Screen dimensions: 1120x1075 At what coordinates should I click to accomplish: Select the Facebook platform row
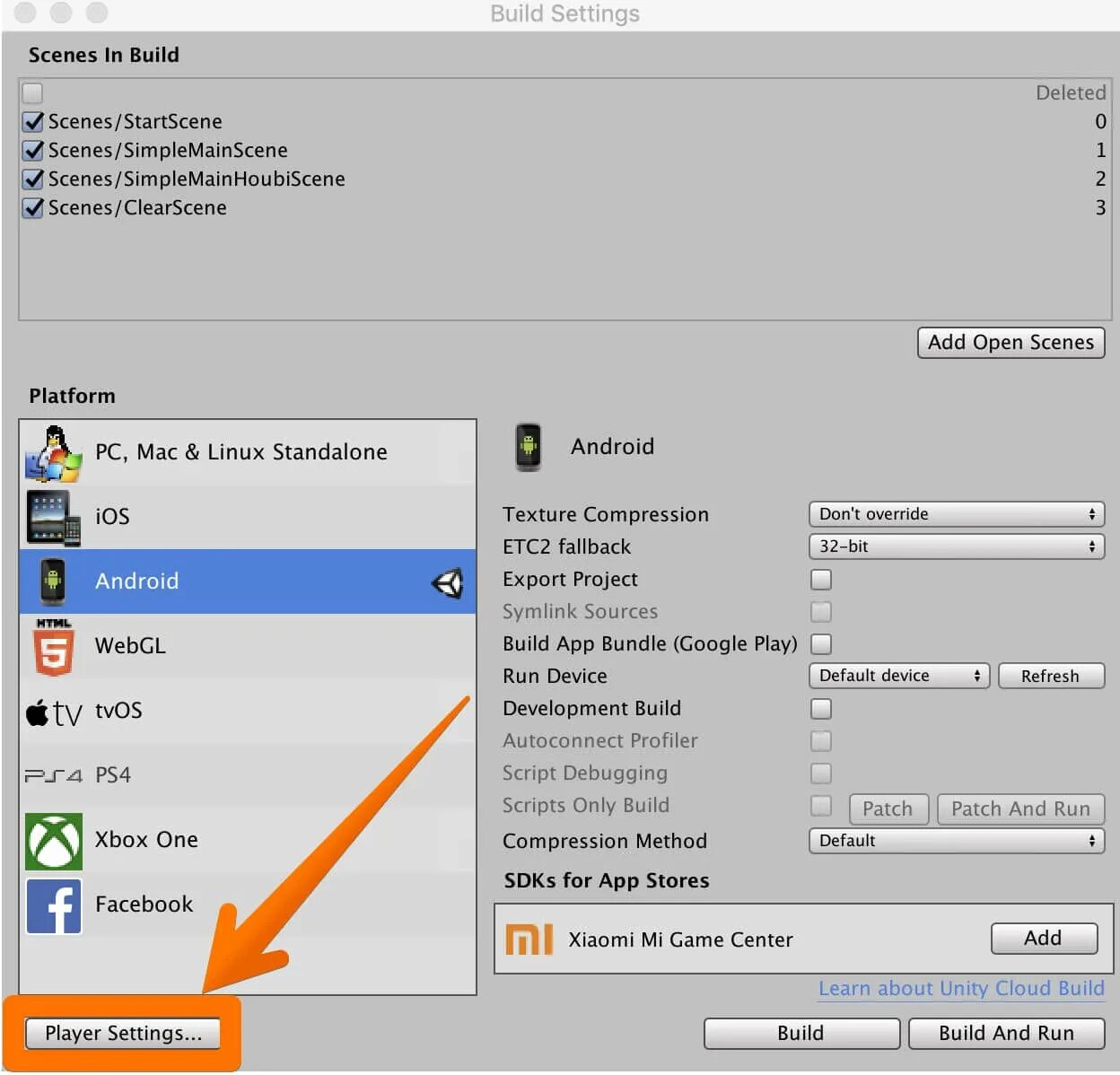tap(248, 905)
